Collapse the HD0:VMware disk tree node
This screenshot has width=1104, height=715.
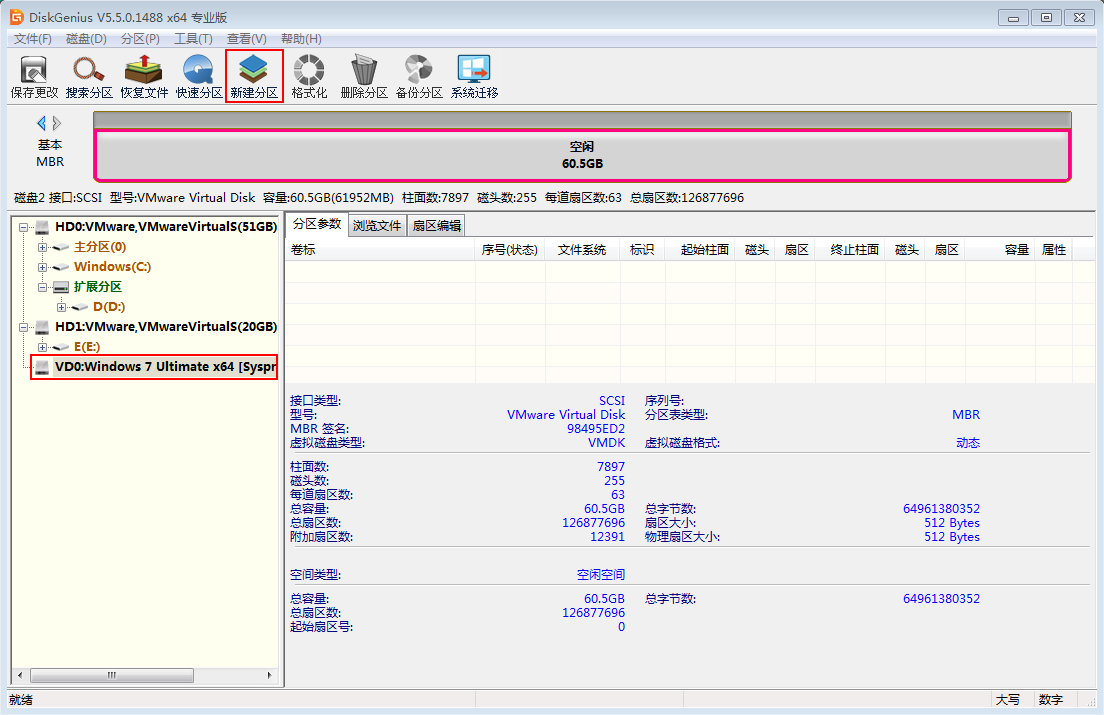[x=23, y=227]
